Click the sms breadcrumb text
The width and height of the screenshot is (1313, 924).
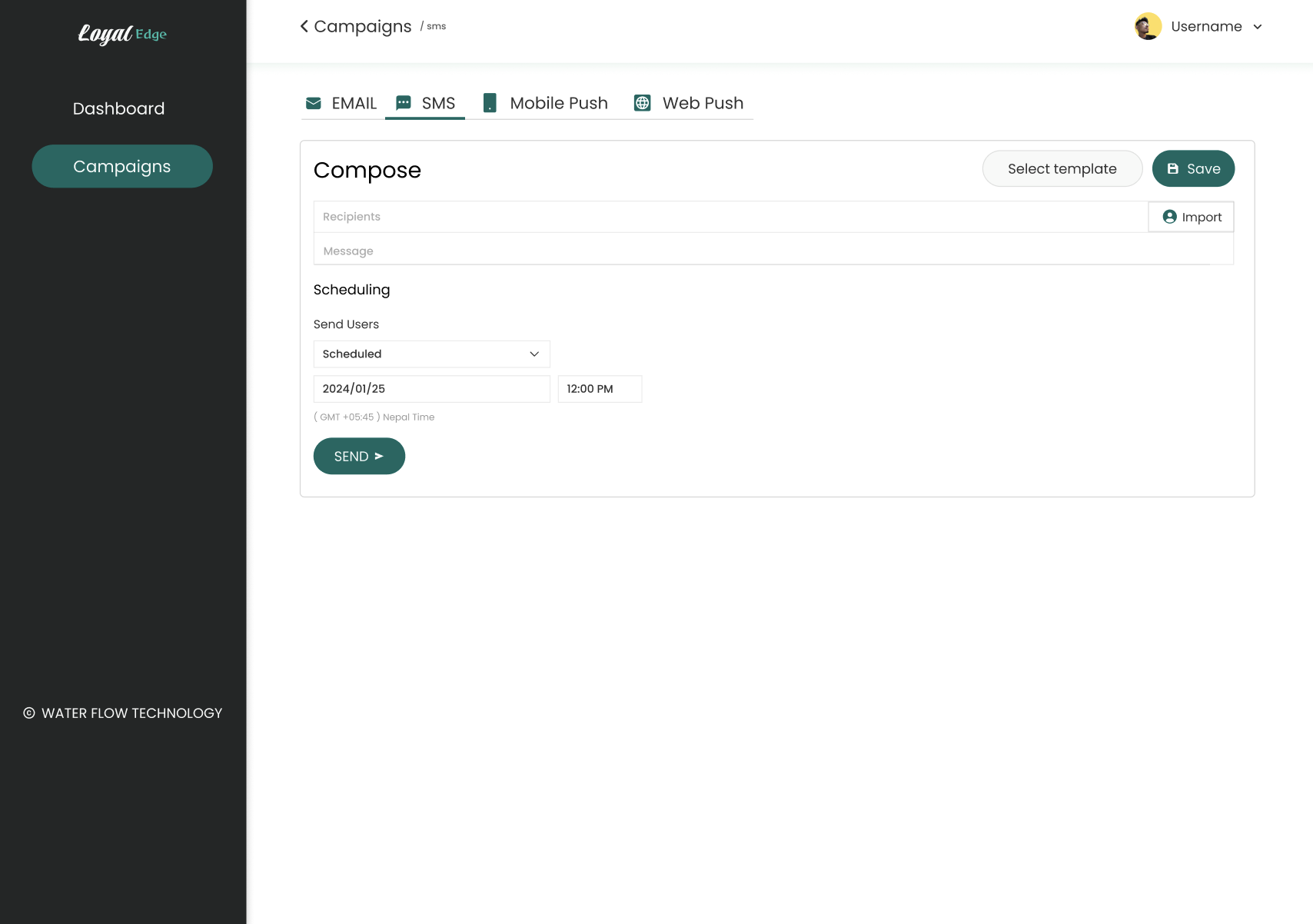[x=436, y=26]
